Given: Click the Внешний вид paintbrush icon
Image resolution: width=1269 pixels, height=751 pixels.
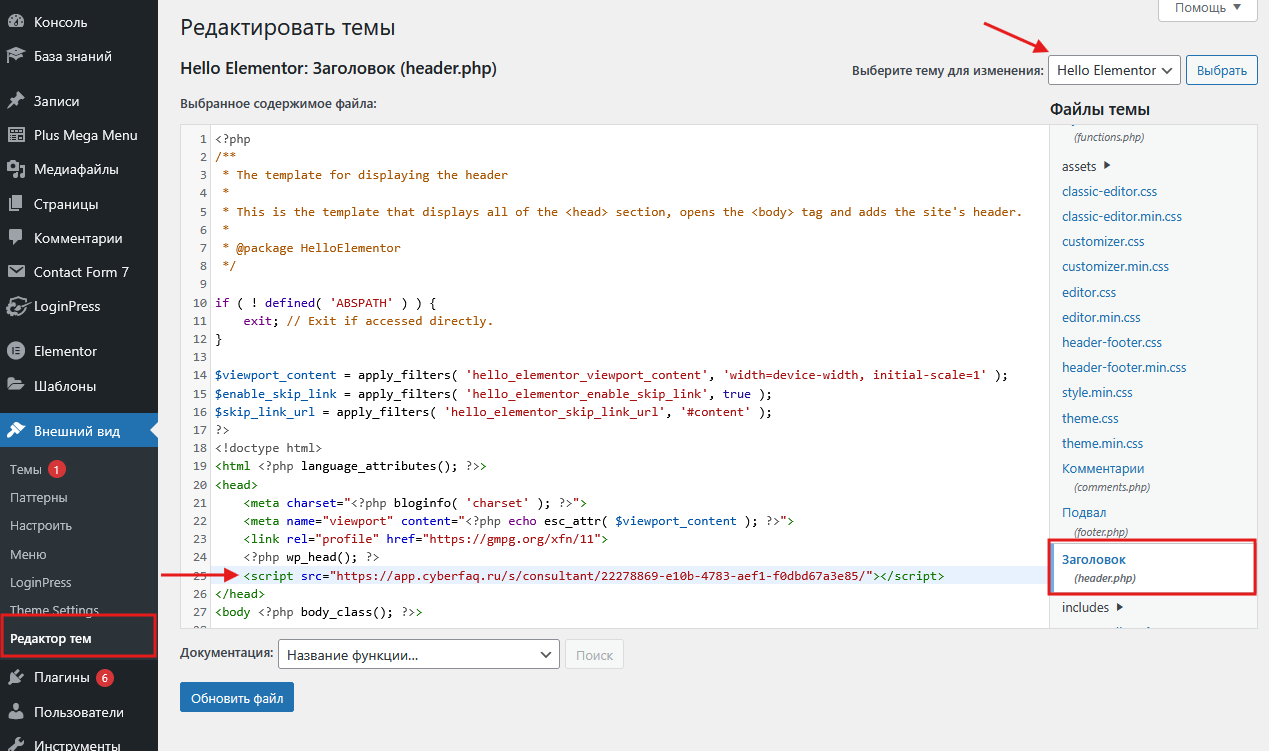Looking at the screenshot, I should coord(15,431).
